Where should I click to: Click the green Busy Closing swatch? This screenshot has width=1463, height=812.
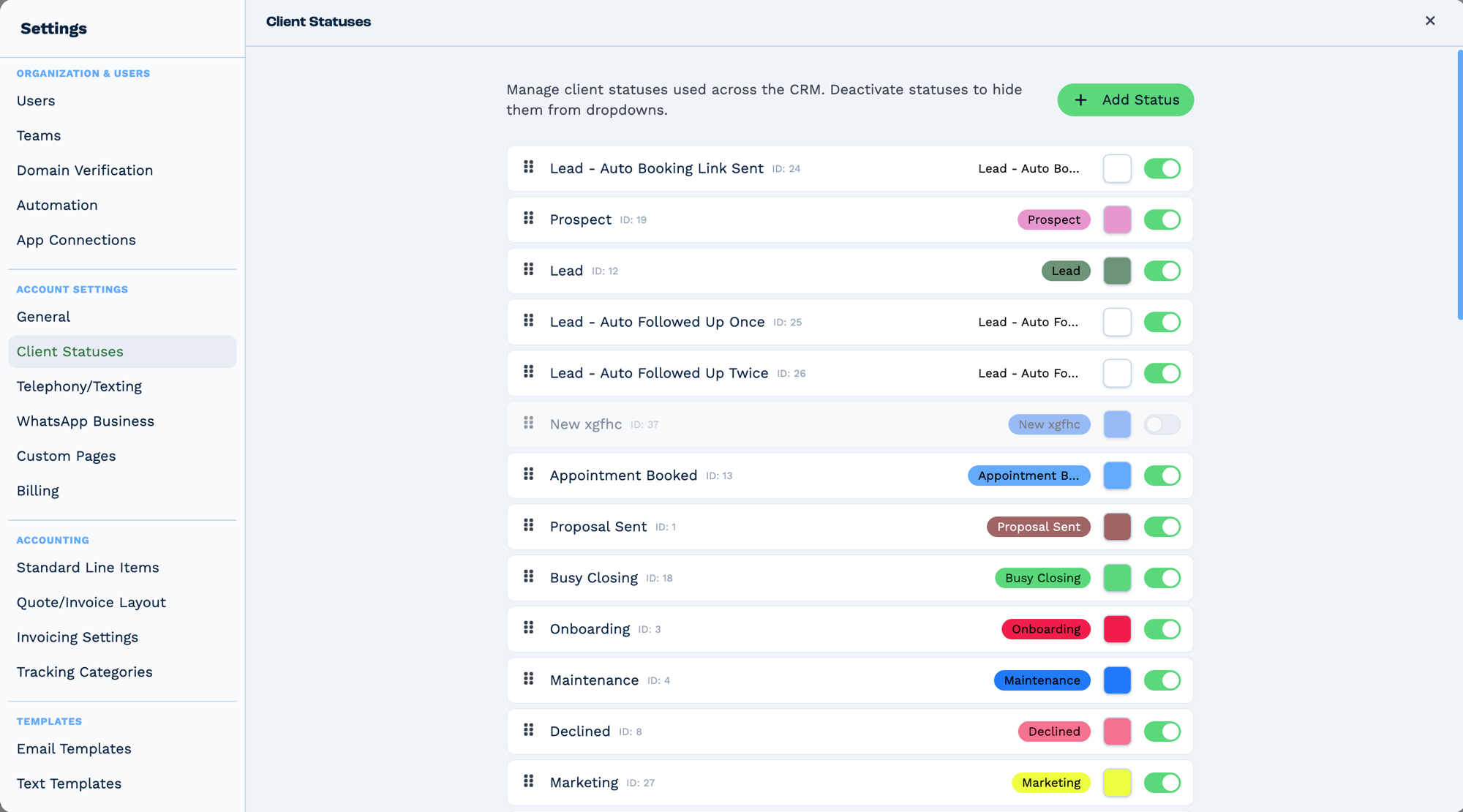point(1117,578)
